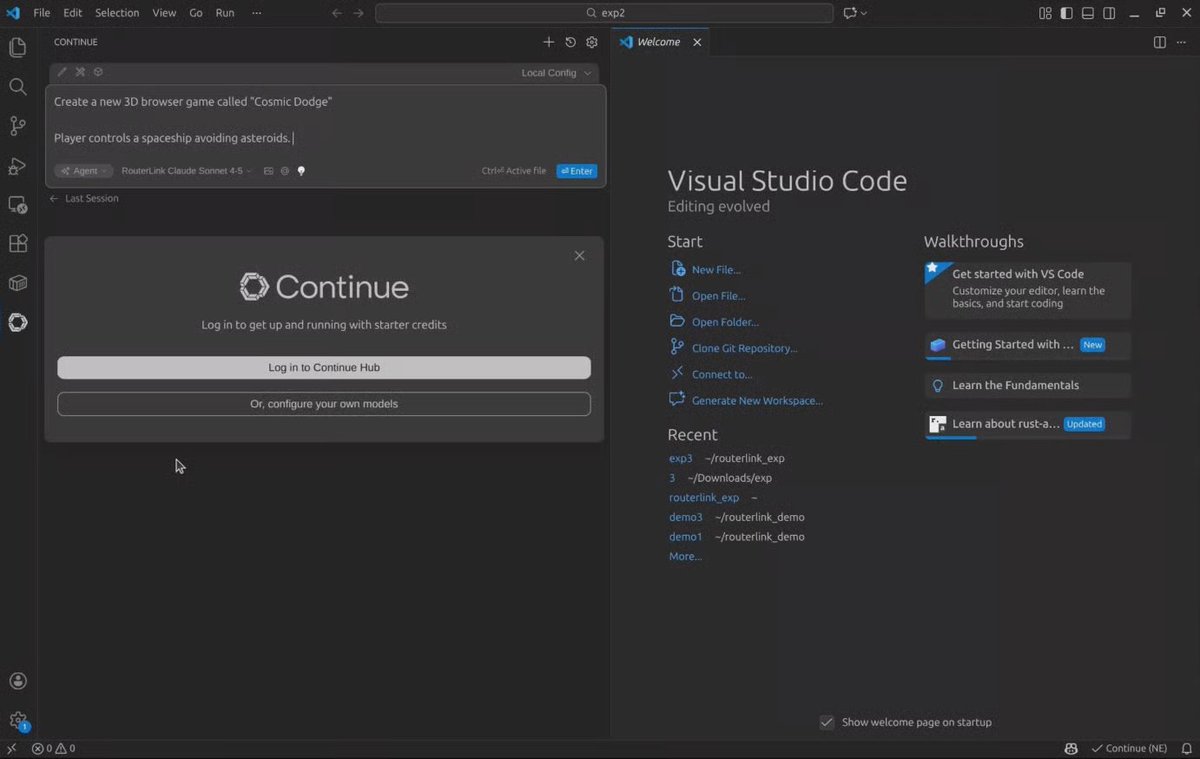Attach an image using the input image icon

pyautogui.click(x=268, y=171)
